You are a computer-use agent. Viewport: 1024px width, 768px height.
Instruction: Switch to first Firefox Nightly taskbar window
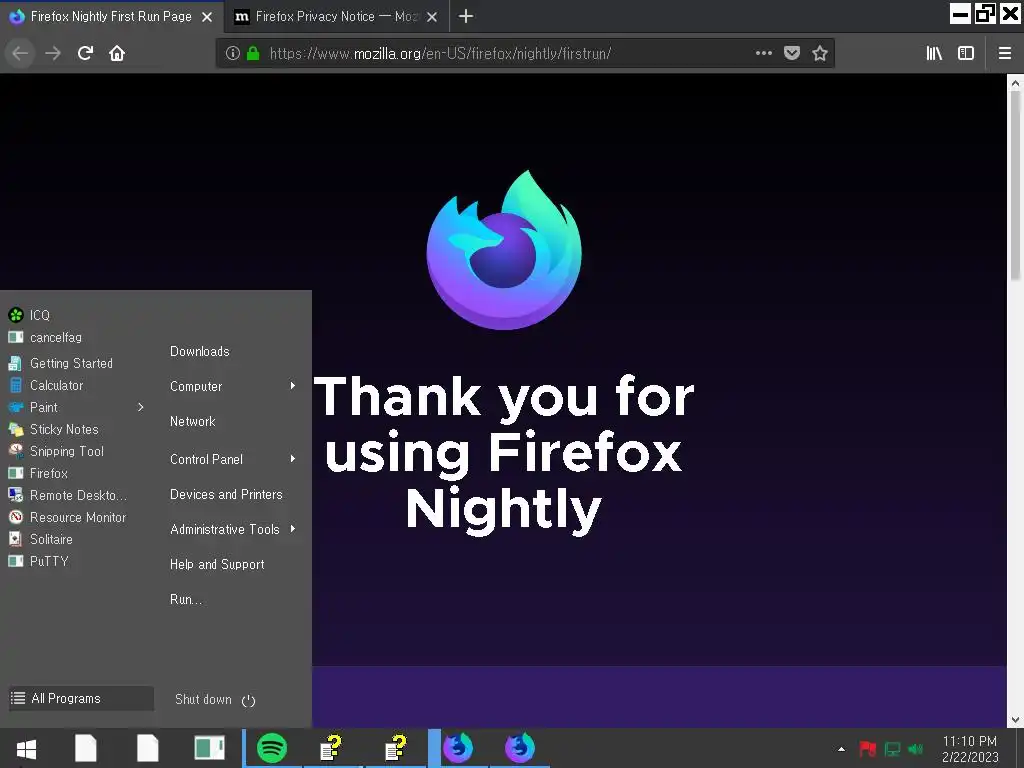click(x=458, y=748)
